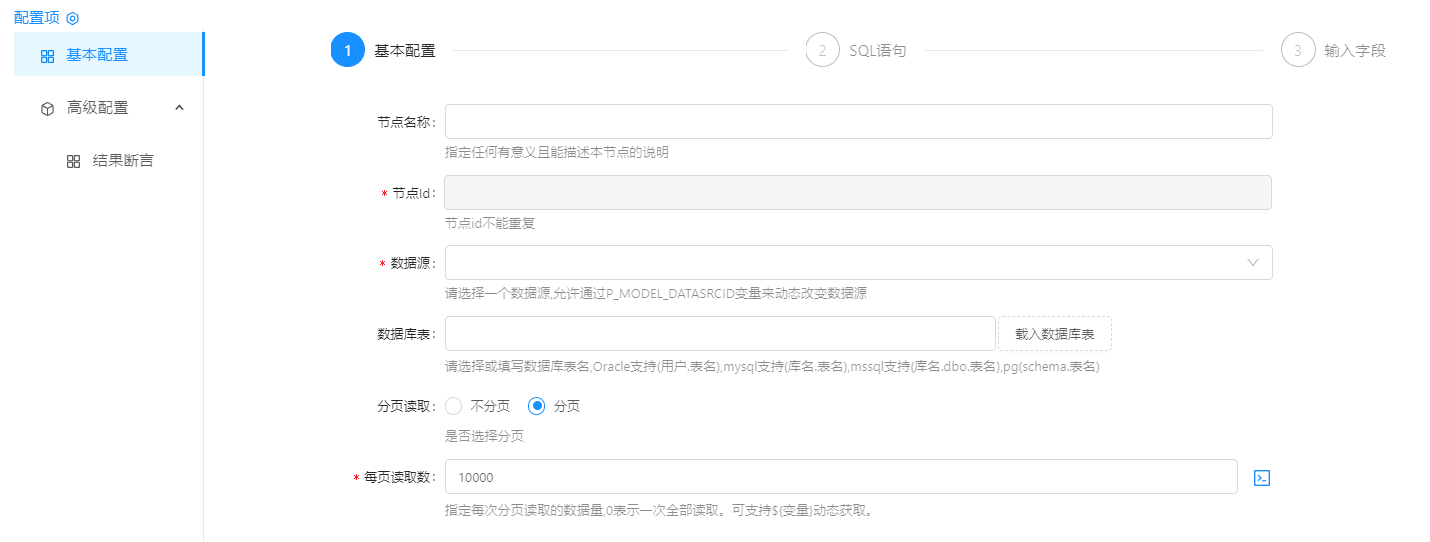Click the terminal icon next to 每页读取数
This screenshot has width=1430, height=542.
point(1262,478)
